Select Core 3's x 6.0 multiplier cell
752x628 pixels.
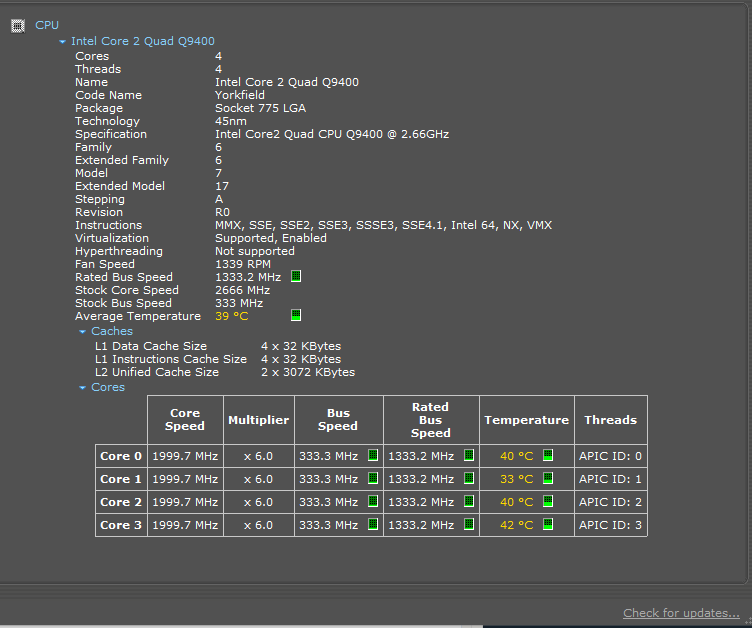coord(258,525)
